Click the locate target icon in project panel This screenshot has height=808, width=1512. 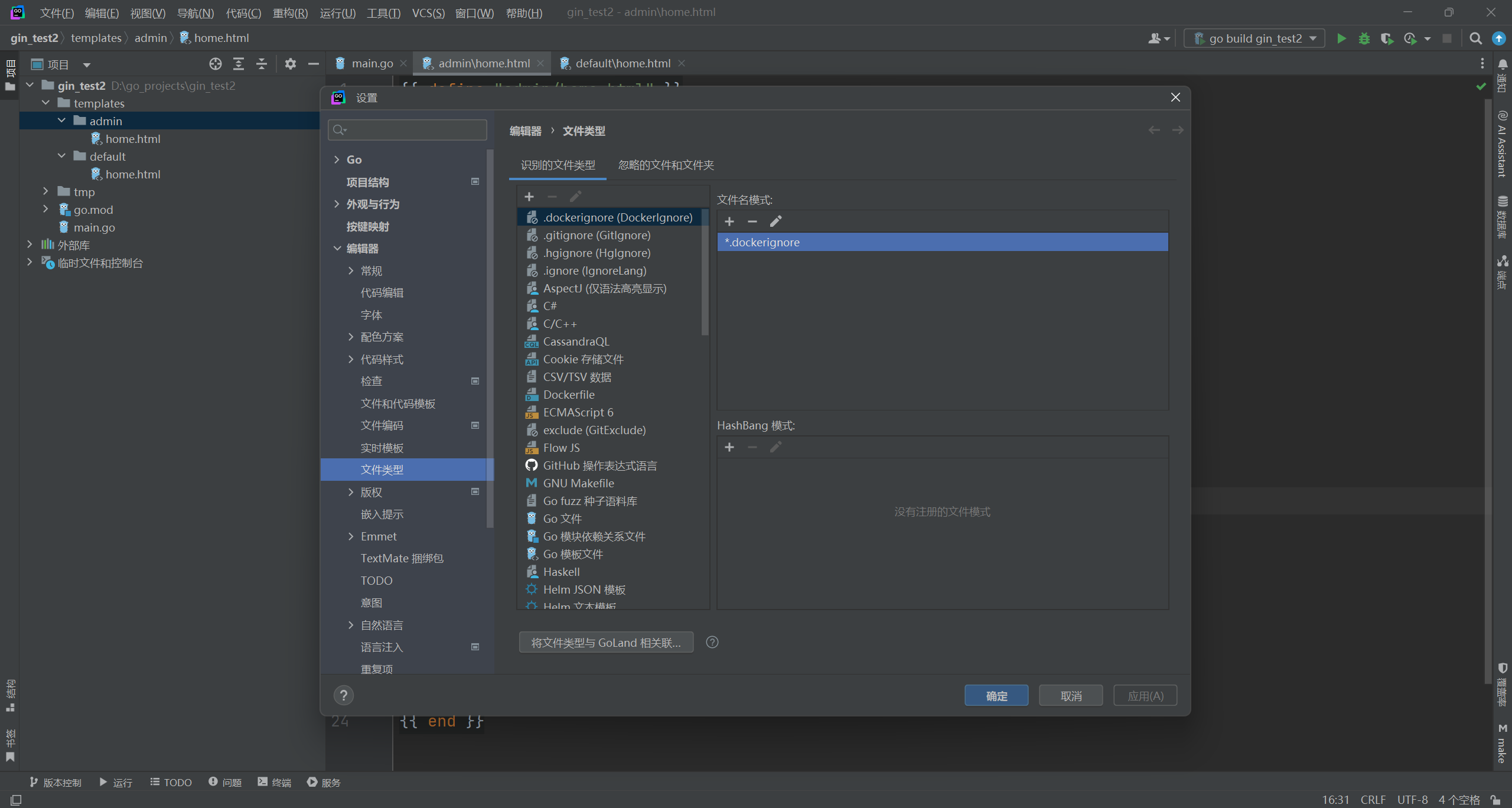click(x=216, y=64)
